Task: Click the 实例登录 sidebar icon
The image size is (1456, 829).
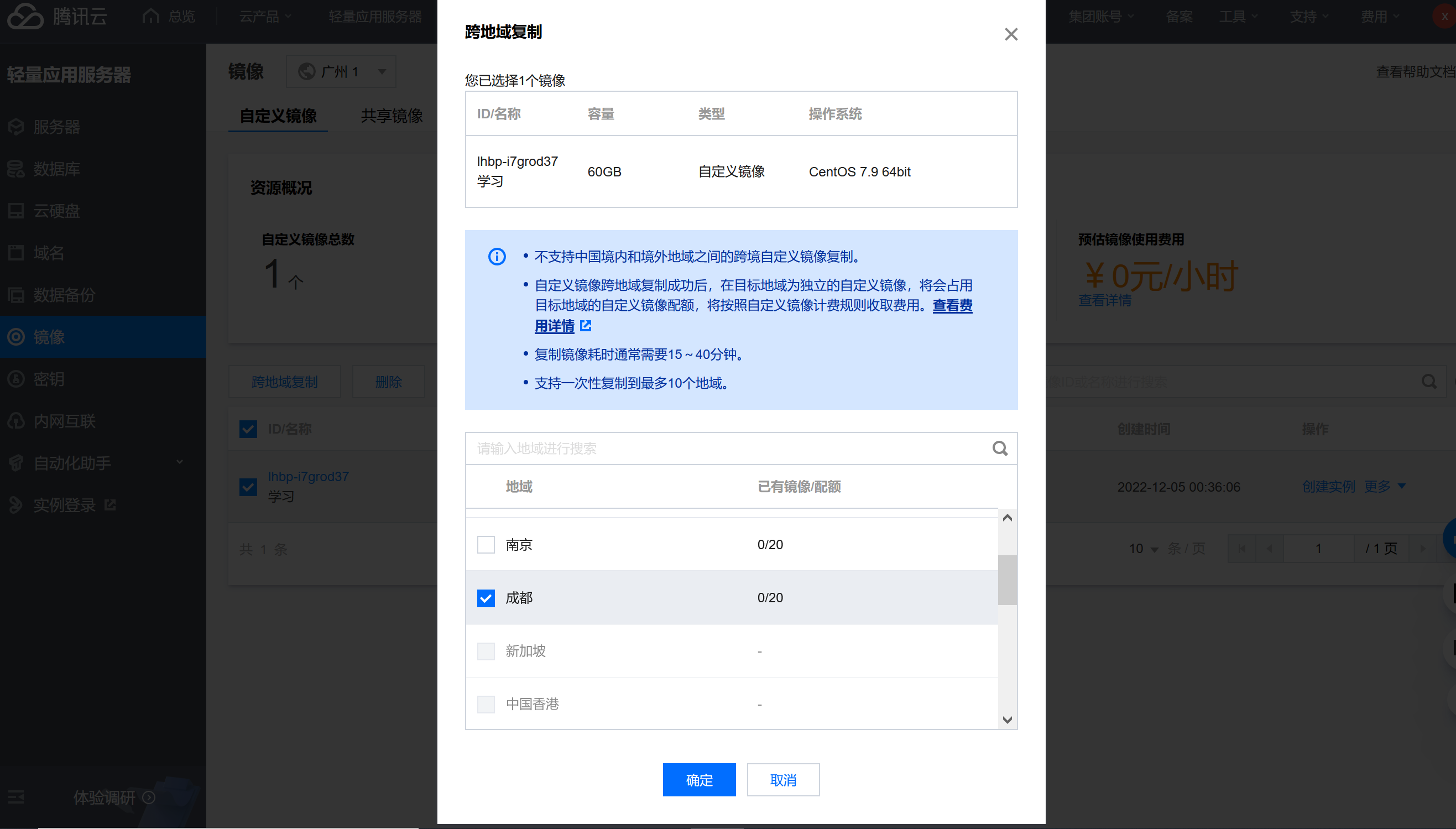Action: coord(16,505)
